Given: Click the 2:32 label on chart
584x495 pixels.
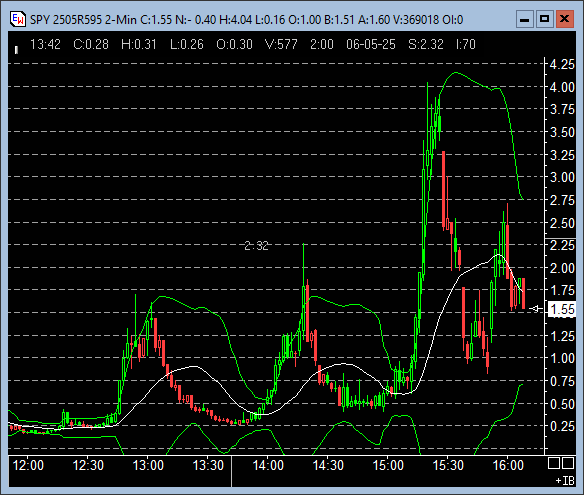Looking at the screenshot, I should point(256,245).
